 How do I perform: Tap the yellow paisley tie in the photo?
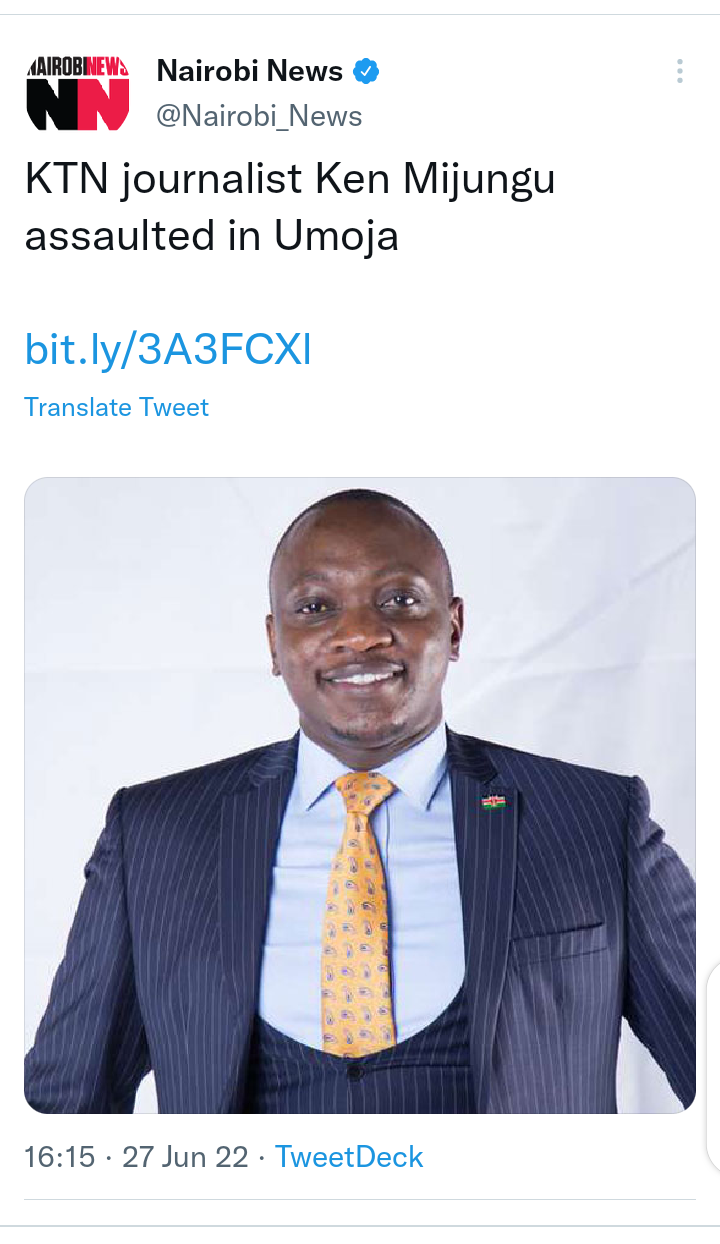[x=358, y=912]
